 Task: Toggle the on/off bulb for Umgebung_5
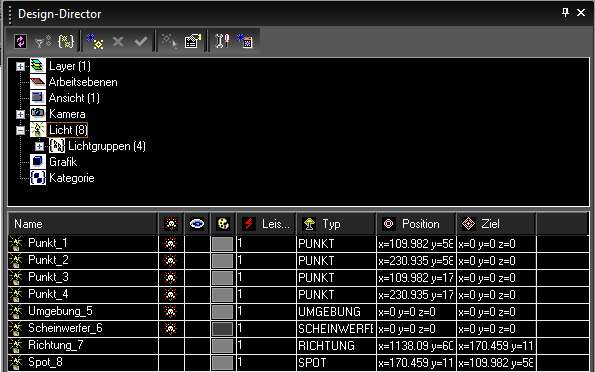pos(171,312)
